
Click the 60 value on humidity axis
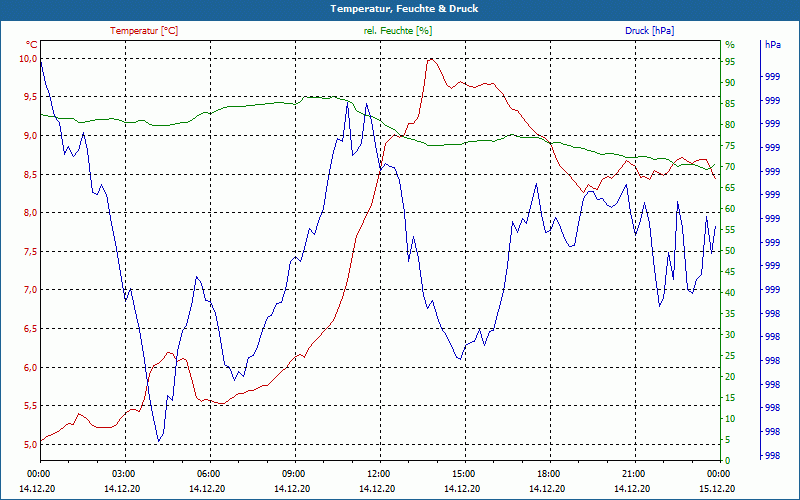pyautogui.click(x=730, y=209)
